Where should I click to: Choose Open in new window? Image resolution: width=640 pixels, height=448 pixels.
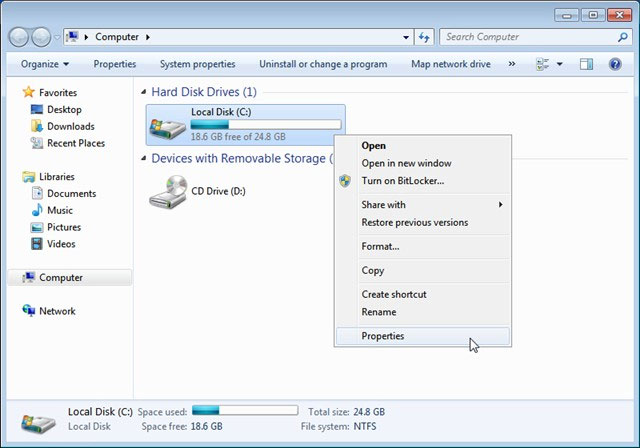tap(423, 163)
